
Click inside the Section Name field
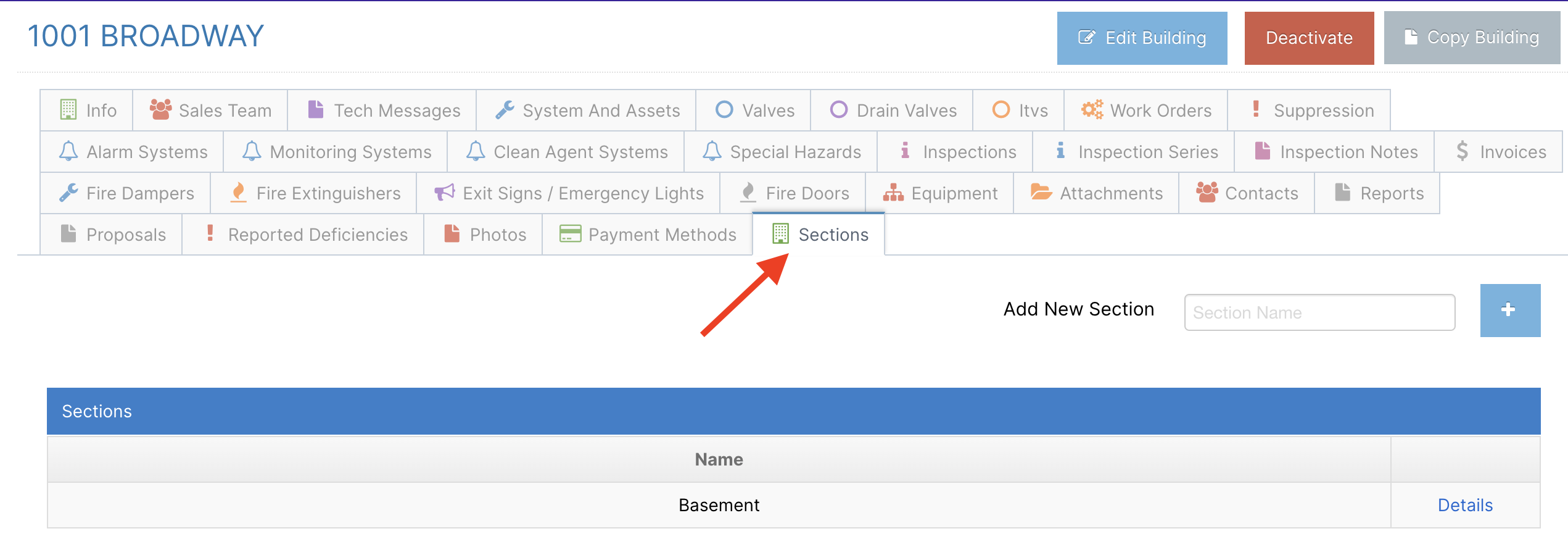click(x=1319, y=312)
